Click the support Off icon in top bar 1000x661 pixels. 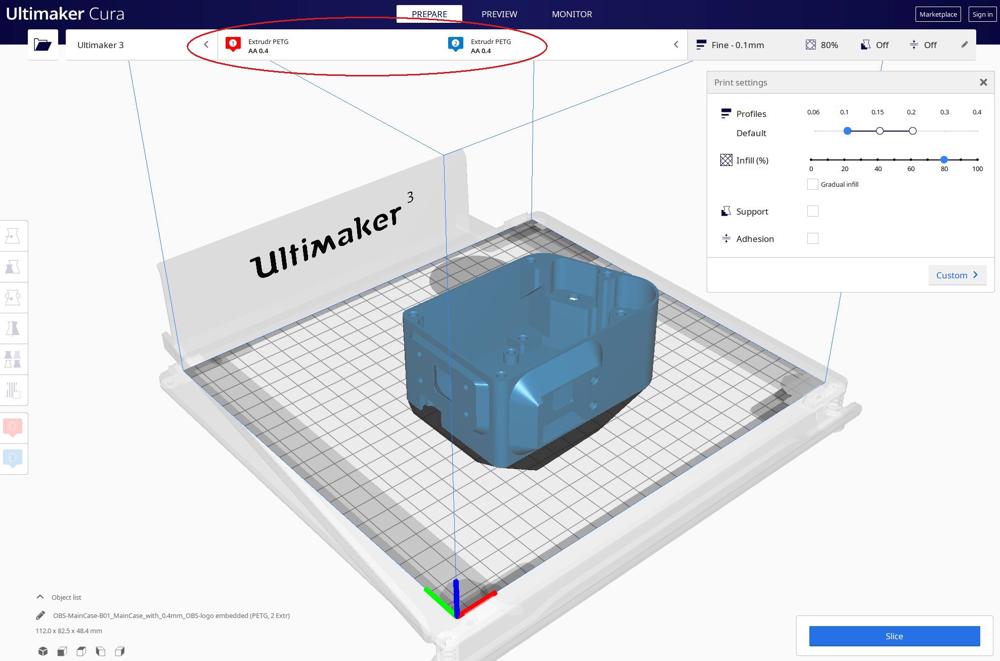click(x=865, y=45)
